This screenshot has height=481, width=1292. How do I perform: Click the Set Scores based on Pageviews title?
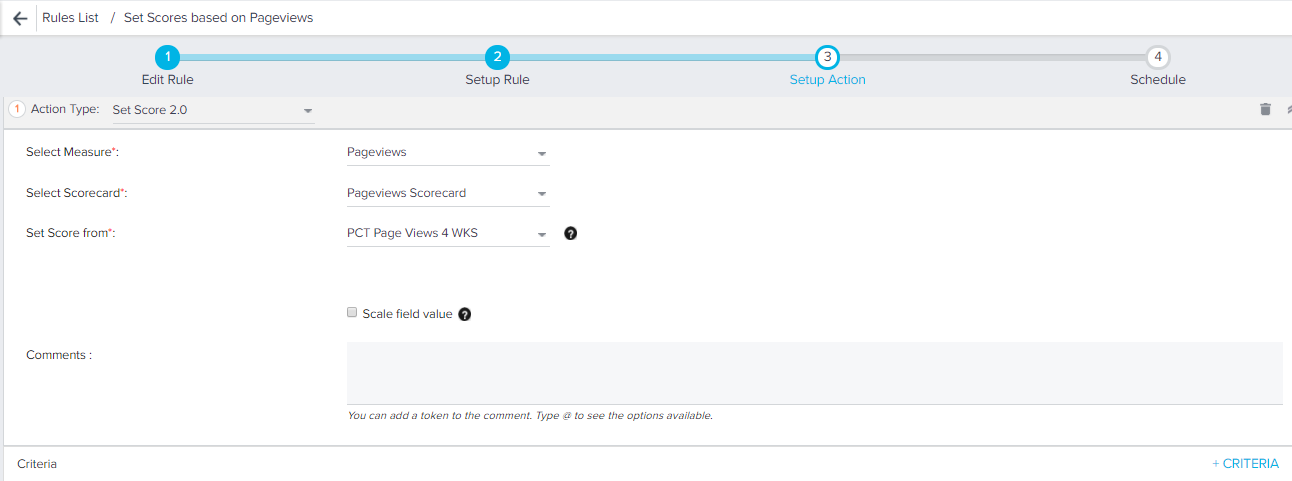click(x=218, y=18)
